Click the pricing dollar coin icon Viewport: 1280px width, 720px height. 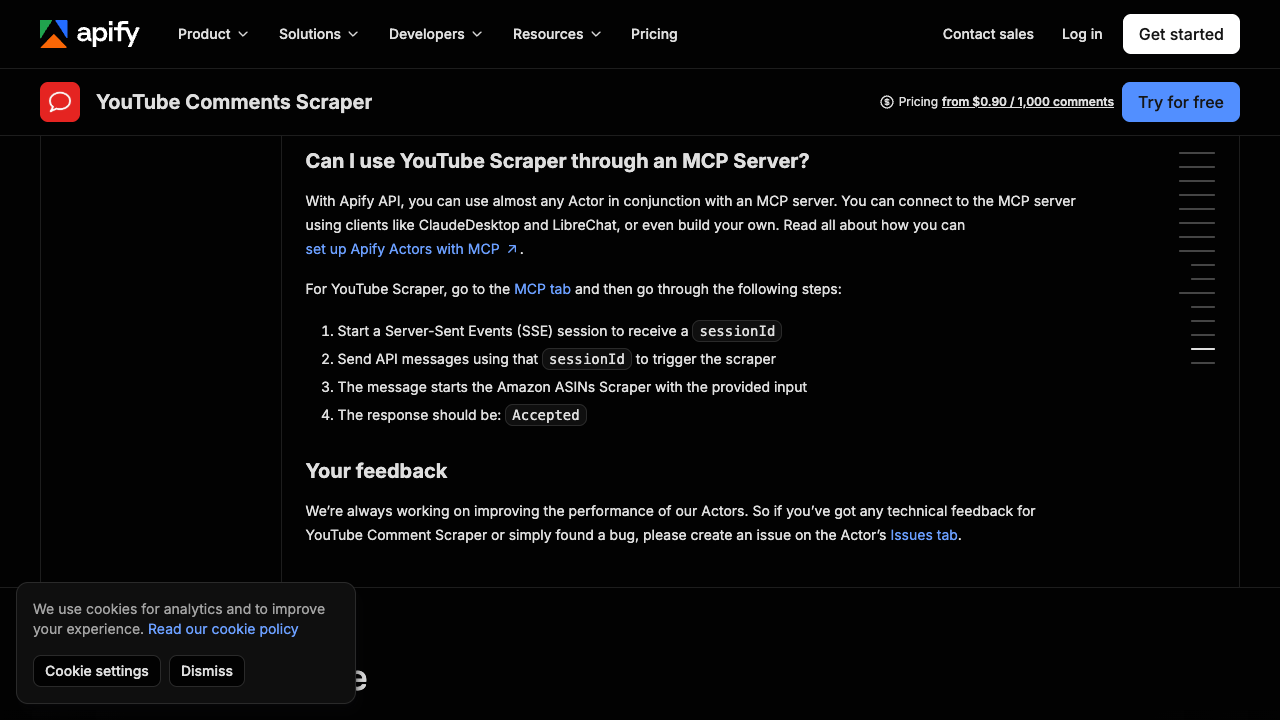[x=887, y=102]
